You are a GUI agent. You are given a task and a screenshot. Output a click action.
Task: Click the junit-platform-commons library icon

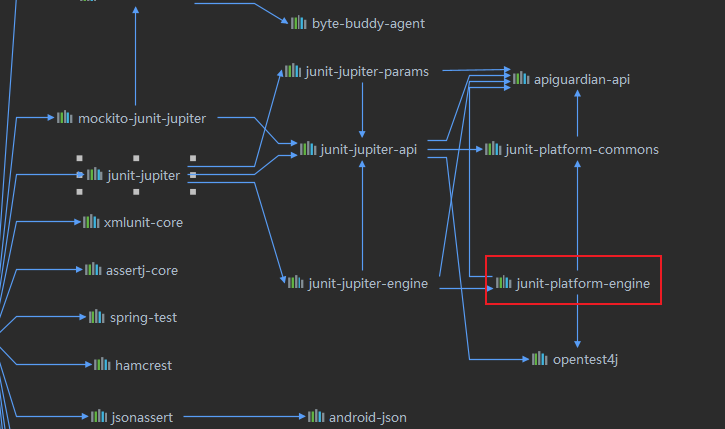[493, 149]
